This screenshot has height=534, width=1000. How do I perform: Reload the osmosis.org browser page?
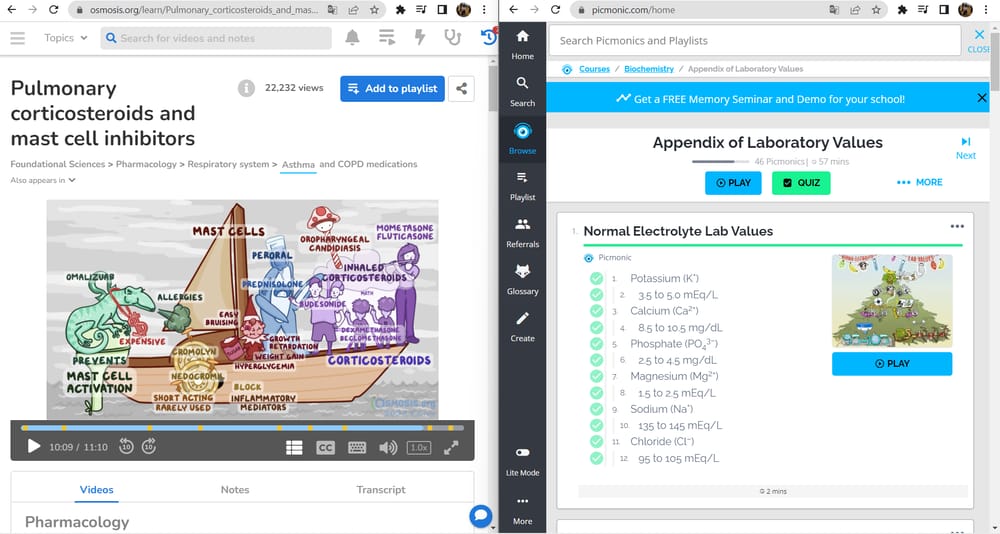click(x=54, y=10)
